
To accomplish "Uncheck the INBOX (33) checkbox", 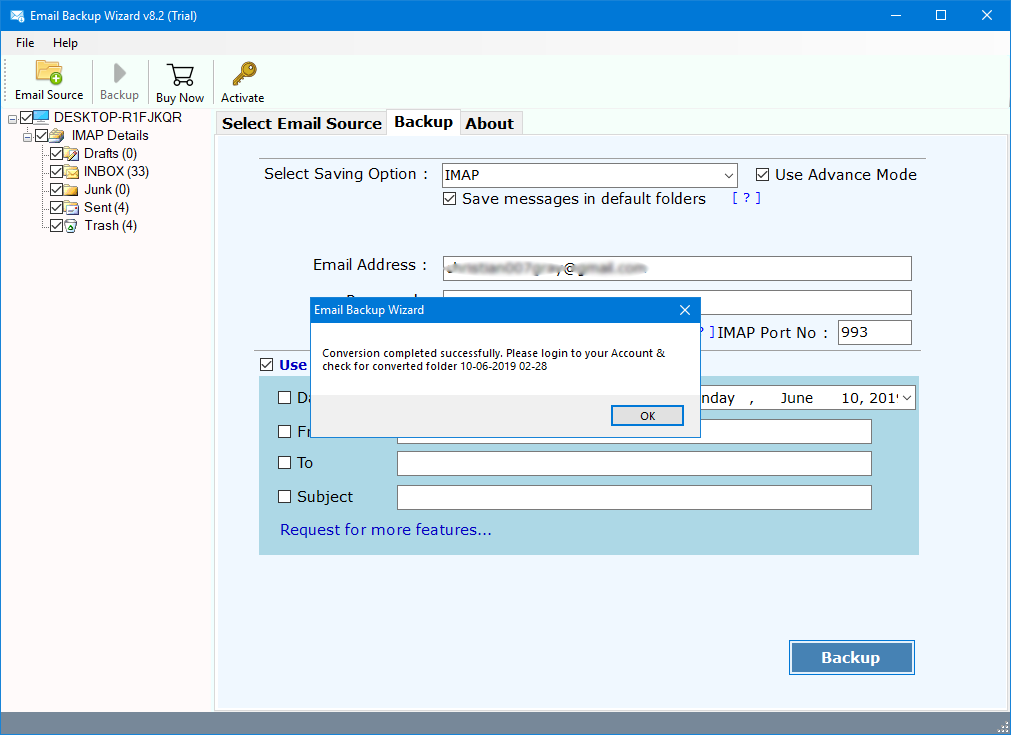I will (57, 172).
